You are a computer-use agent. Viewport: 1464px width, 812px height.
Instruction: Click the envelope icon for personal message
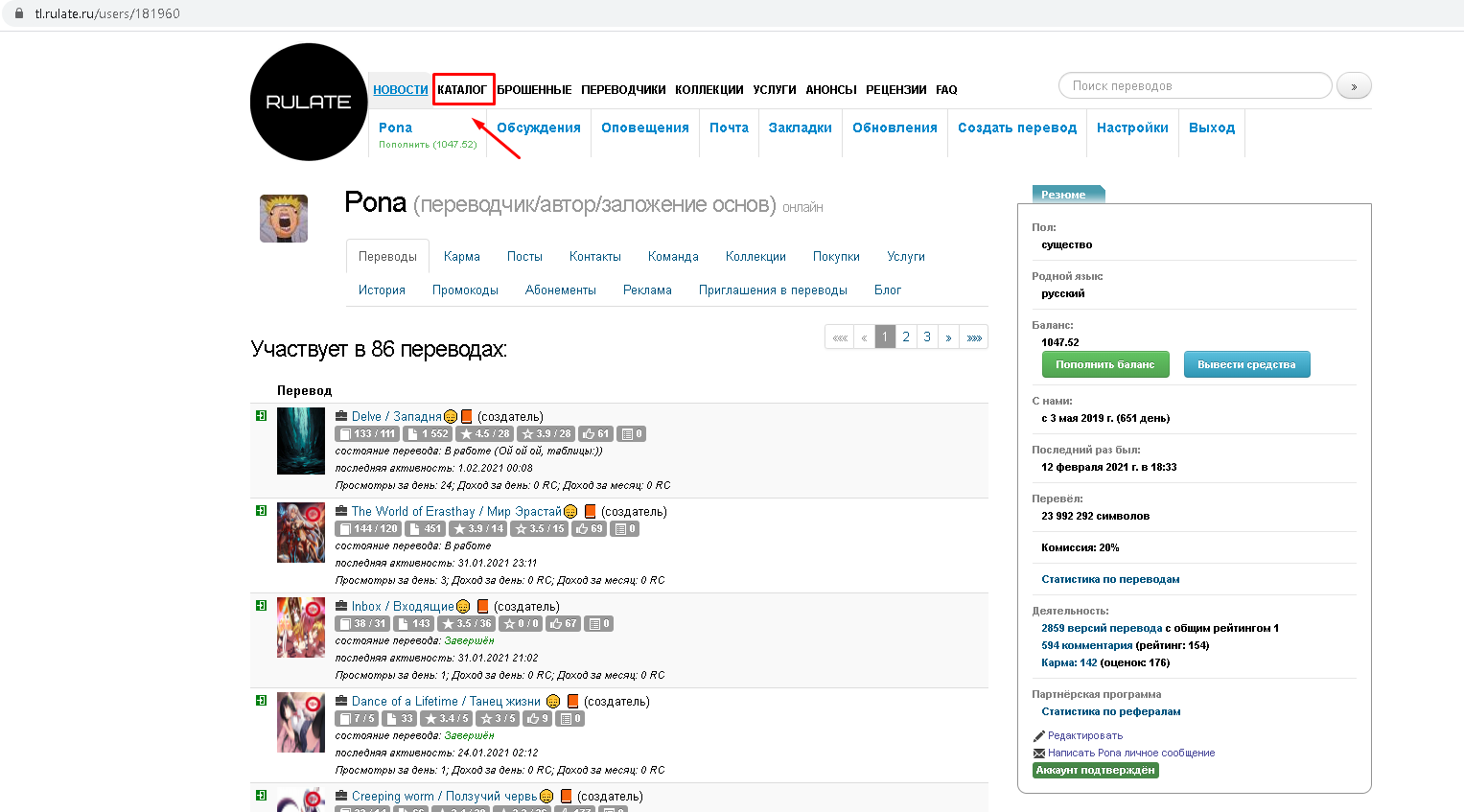1039,754
